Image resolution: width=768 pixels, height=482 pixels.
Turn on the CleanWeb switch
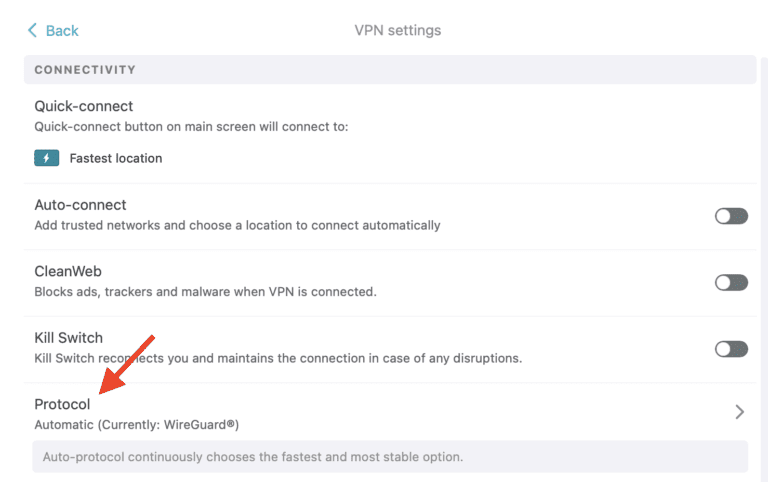pos(731,283)
